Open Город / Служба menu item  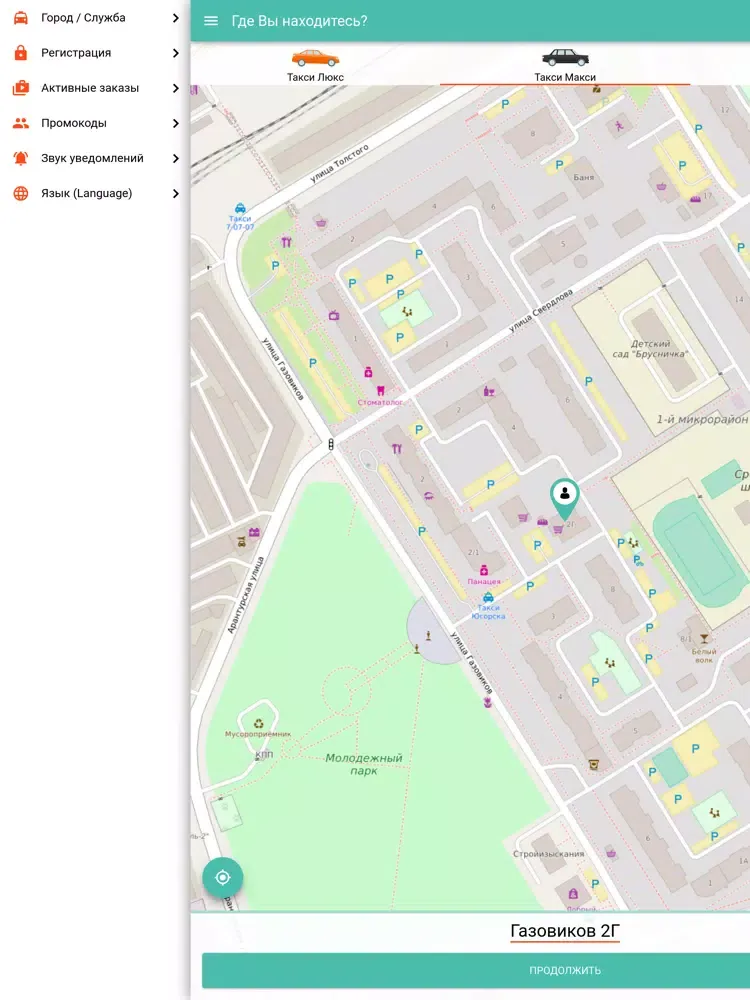95,18
